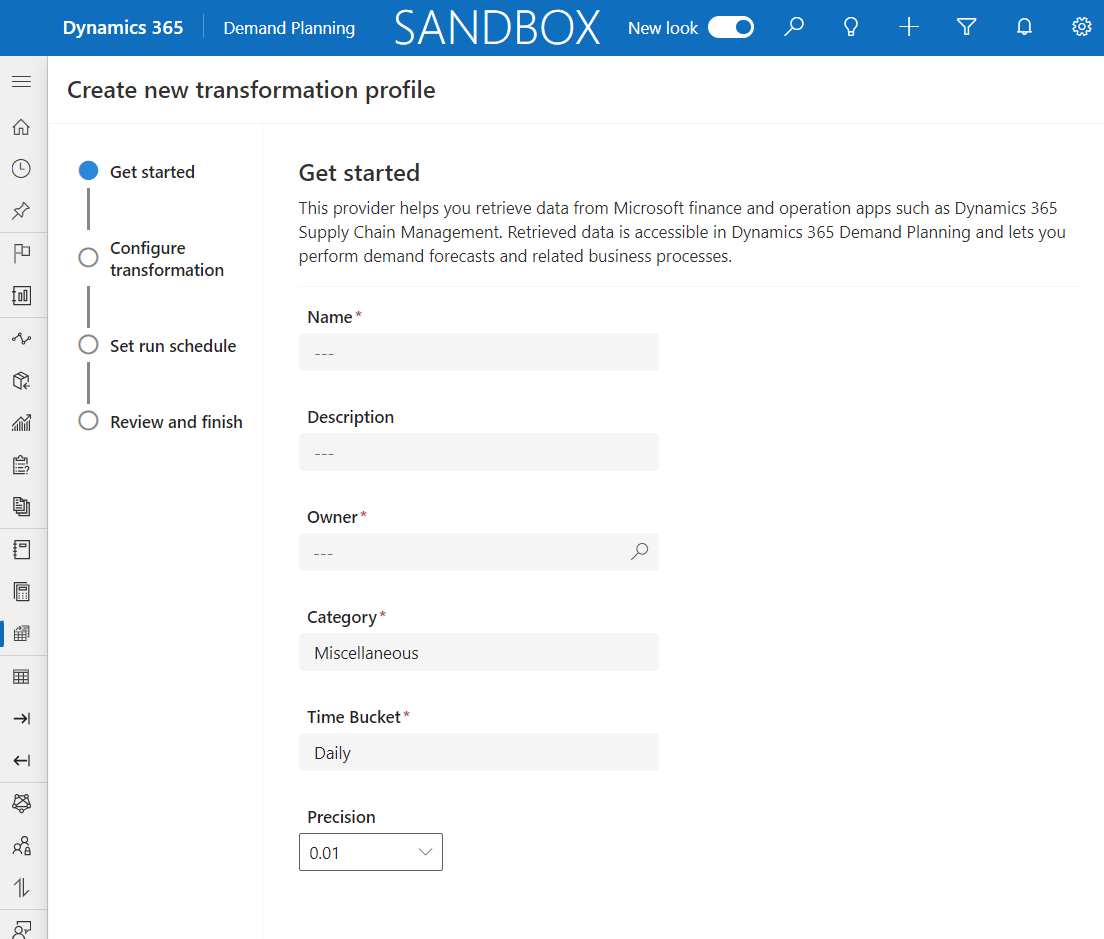Open Recent items clock icon
The height and width of the screenshot is (939, 1104).
point(22,169)
